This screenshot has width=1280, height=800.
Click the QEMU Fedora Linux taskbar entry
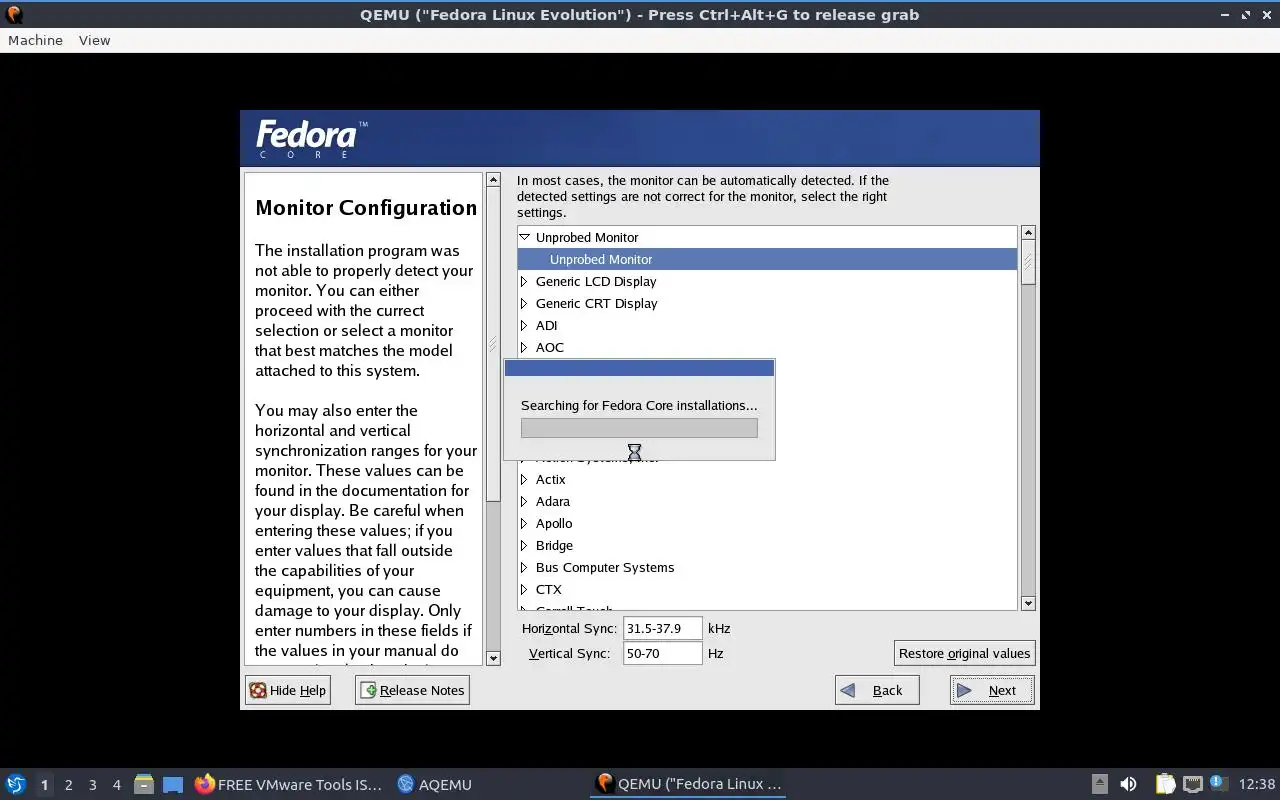pos(688,784)
